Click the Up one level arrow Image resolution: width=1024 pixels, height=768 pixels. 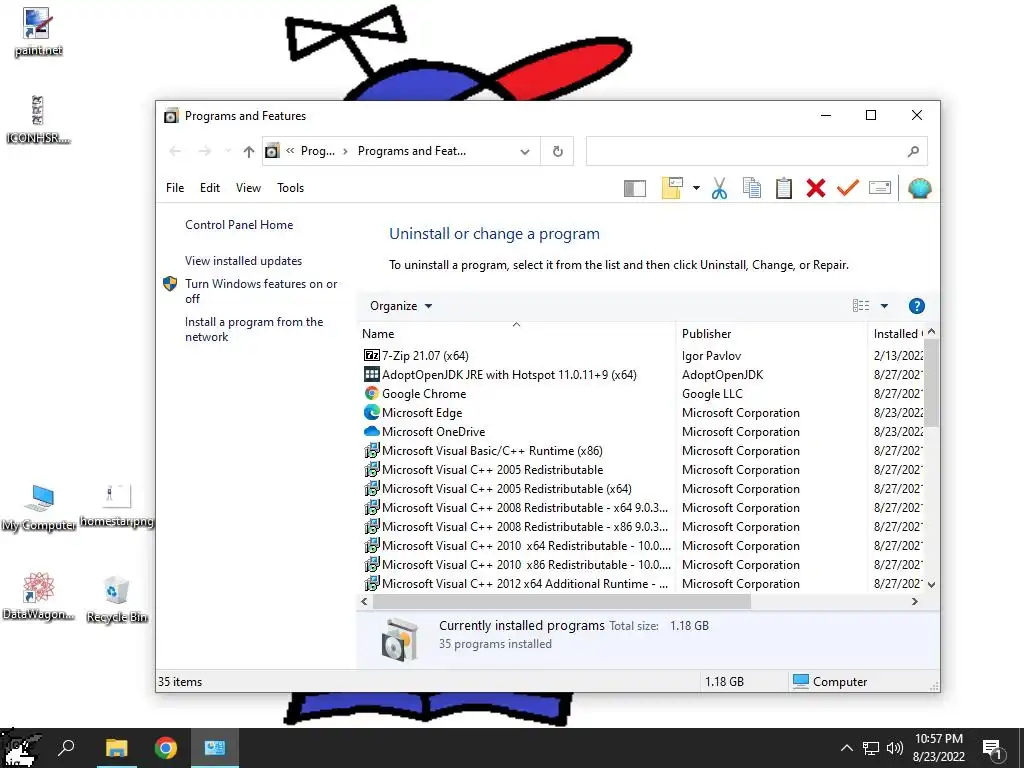[248, 152]
